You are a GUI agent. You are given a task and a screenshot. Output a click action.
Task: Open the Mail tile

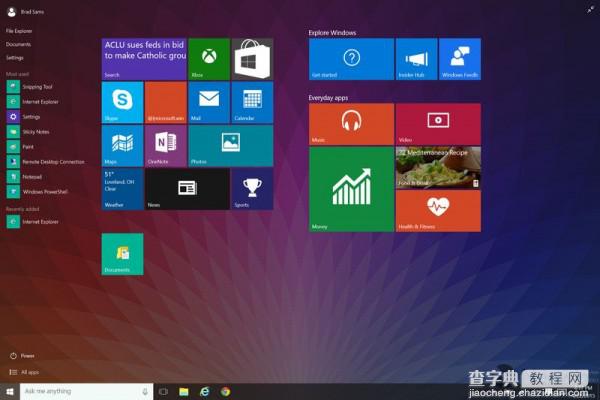[209, 102]
